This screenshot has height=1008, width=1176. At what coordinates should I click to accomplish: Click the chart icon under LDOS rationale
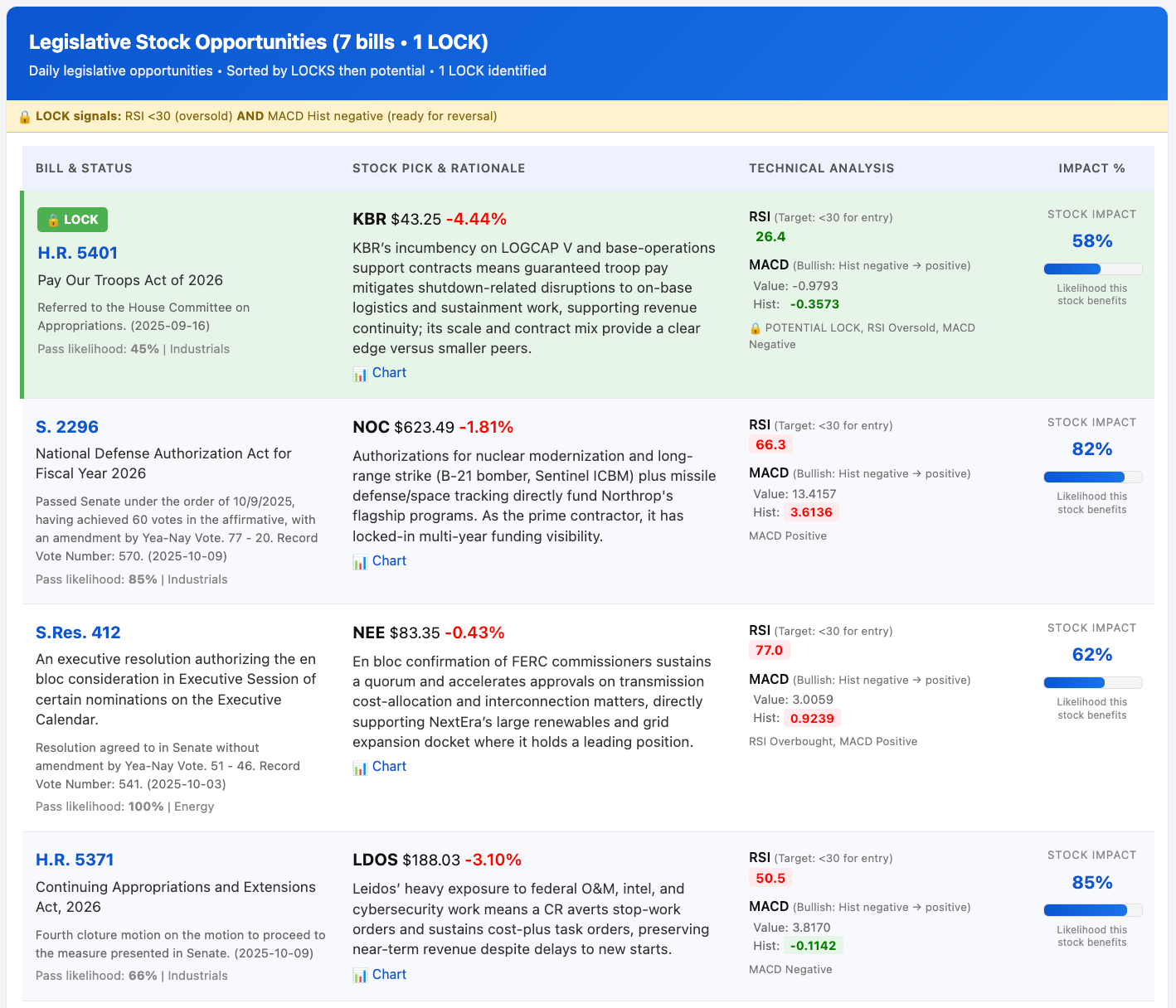pos(360,976)
